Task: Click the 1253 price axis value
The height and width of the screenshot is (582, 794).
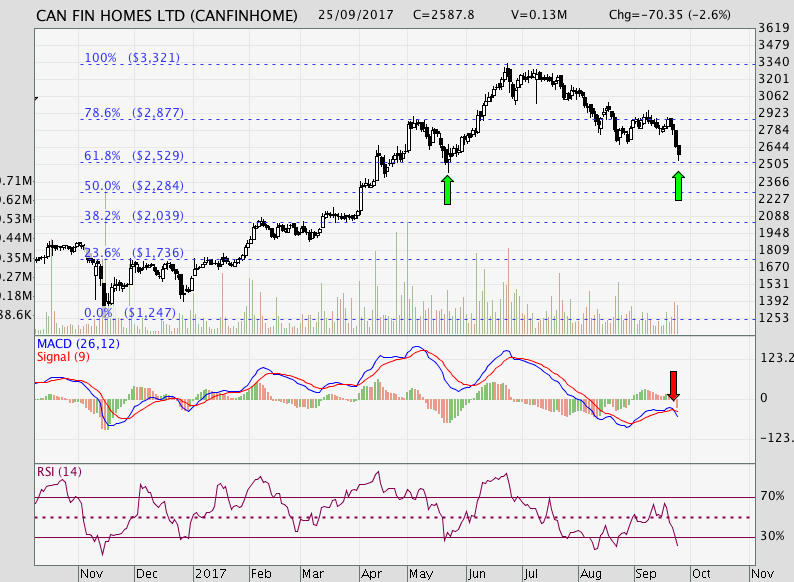Action: click(x=774, y=318)
